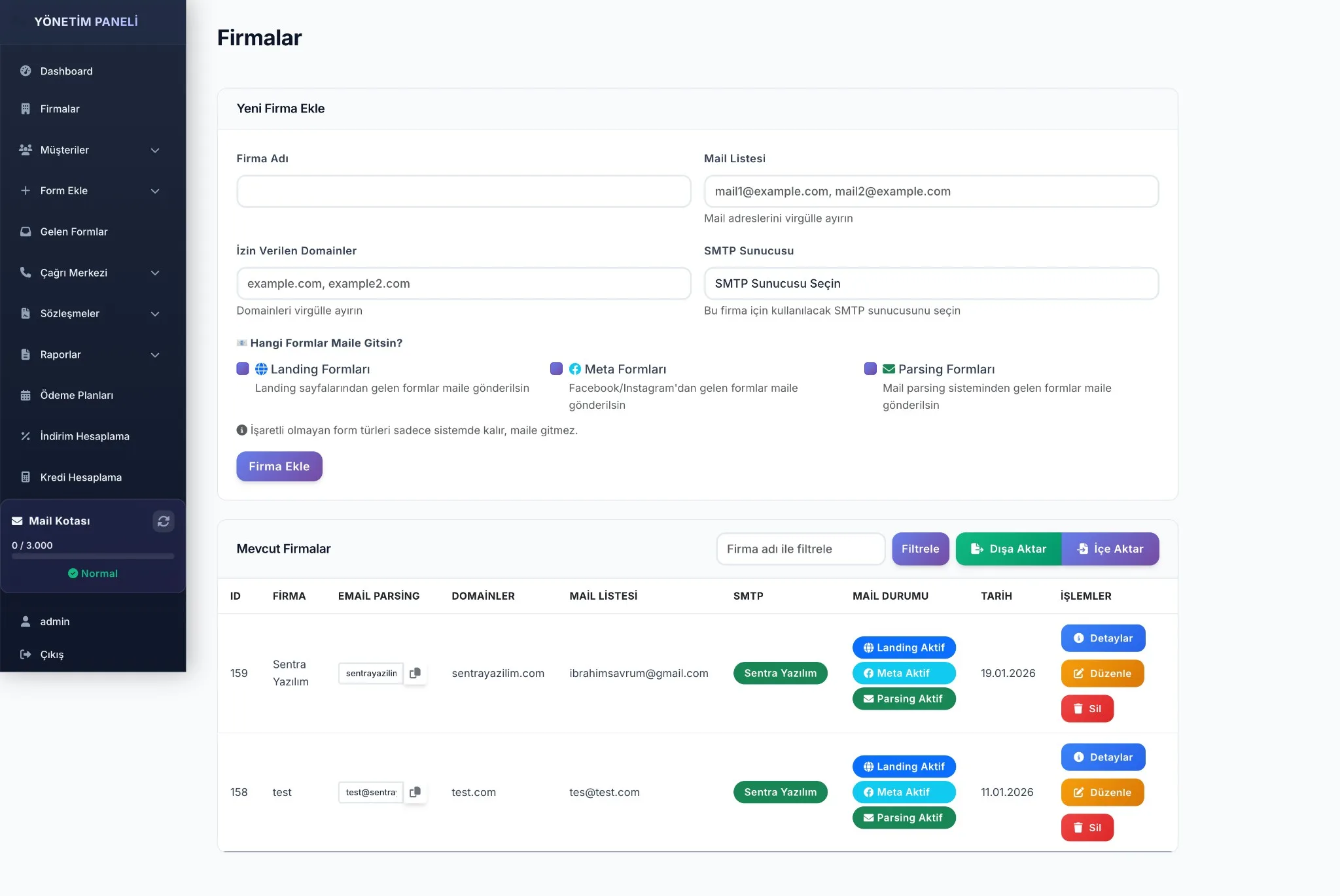Focus the Firma adı ile filtrele field
Image resolution: width=1340 pixels, height=896 pixels.
click(x=800, y=549)
